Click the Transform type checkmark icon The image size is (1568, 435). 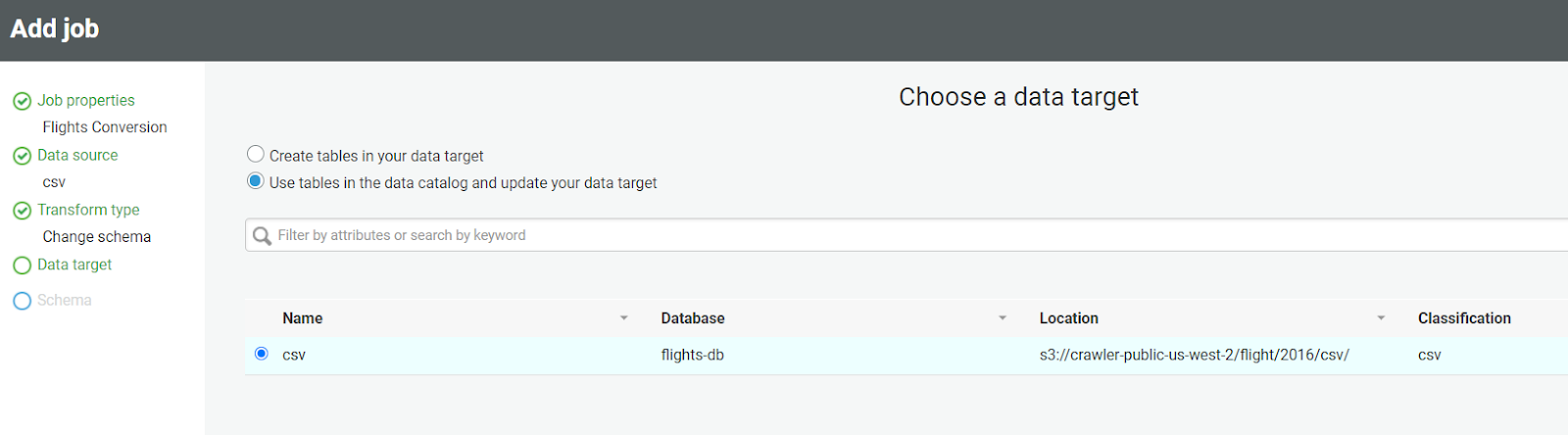pyautogui.click(x=22, y=211)
